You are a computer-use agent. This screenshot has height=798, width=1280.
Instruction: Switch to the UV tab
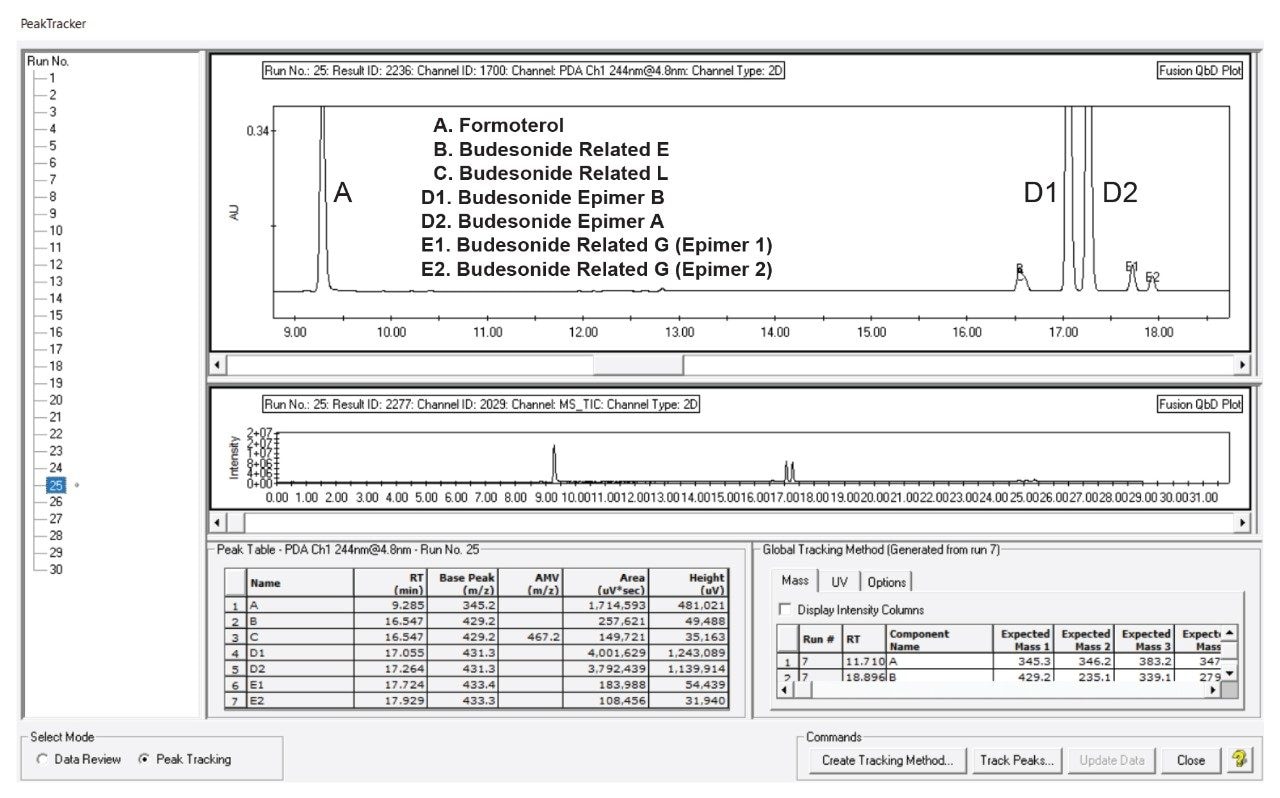click(839, 582)
